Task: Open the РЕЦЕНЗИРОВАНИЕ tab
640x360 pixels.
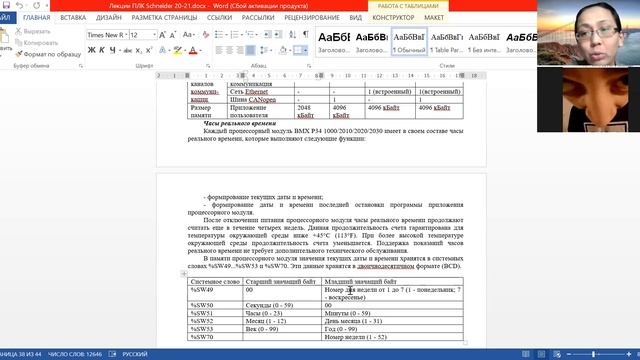Action: [x=312, y=18]
